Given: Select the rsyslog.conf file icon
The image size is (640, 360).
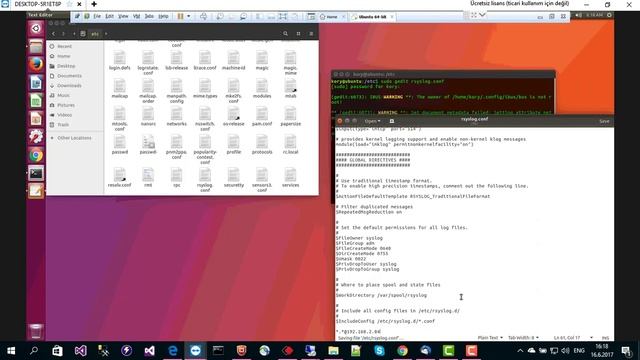Looking at the screenshot, I should tap(205, 179).
